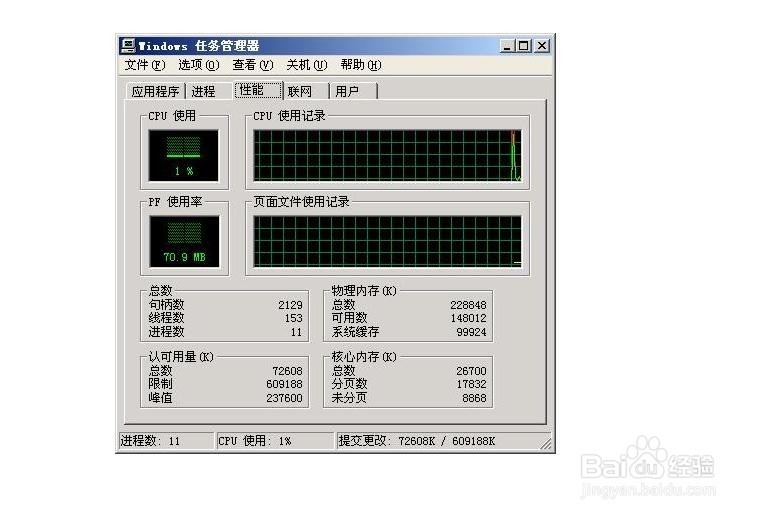Switch to the 联网 tab
Viewport: 757px width, 517px height.
(306, 91)
